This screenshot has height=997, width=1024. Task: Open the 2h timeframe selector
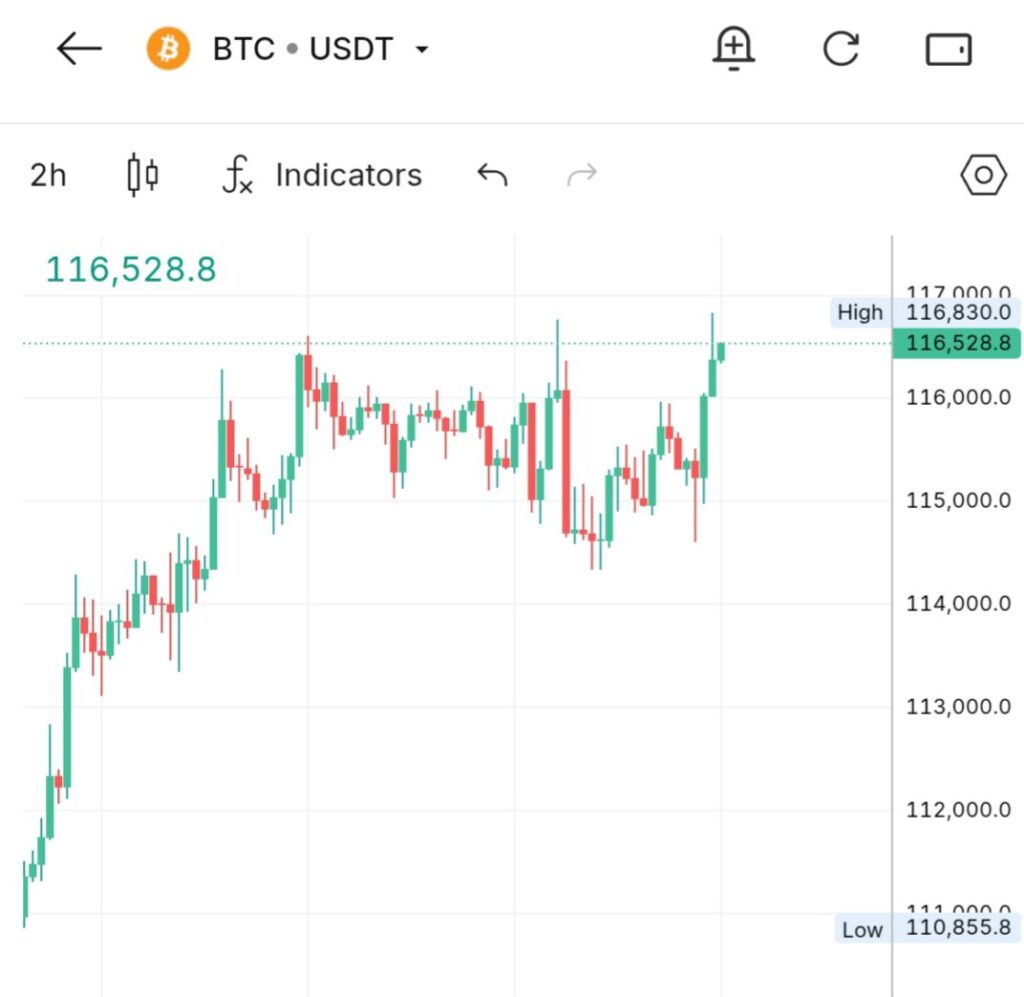(x=48, y=175)
